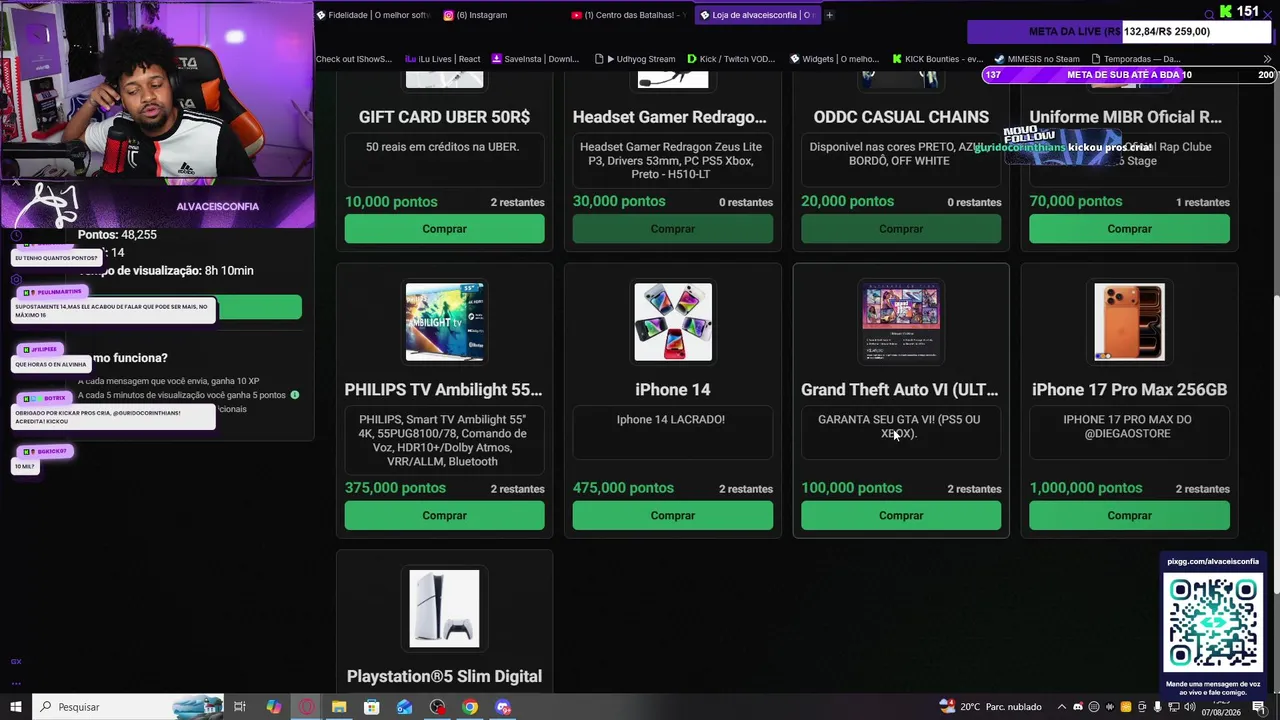This screenshot has height=720, width=1280.
Task: Click the pixgg QR code overlay
Action: 1213,622
